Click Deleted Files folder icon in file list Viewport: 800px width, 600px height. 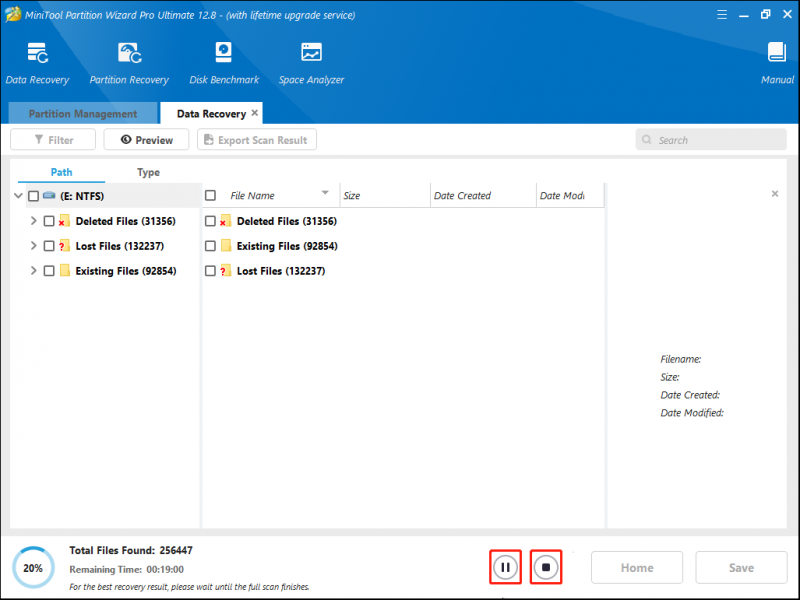point(226,221)
